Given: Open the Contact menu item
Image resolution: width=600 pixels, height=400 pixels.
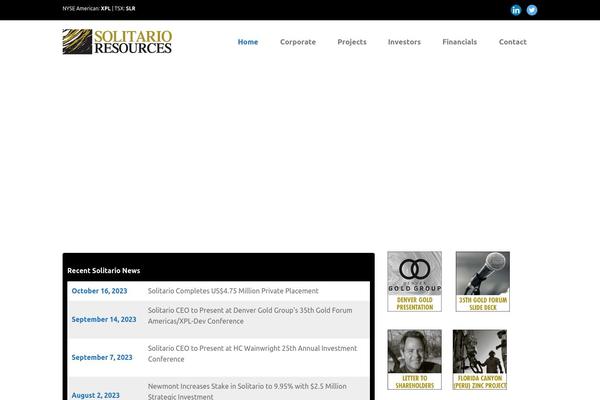Looking at the screenshot, I should point(513,42).
